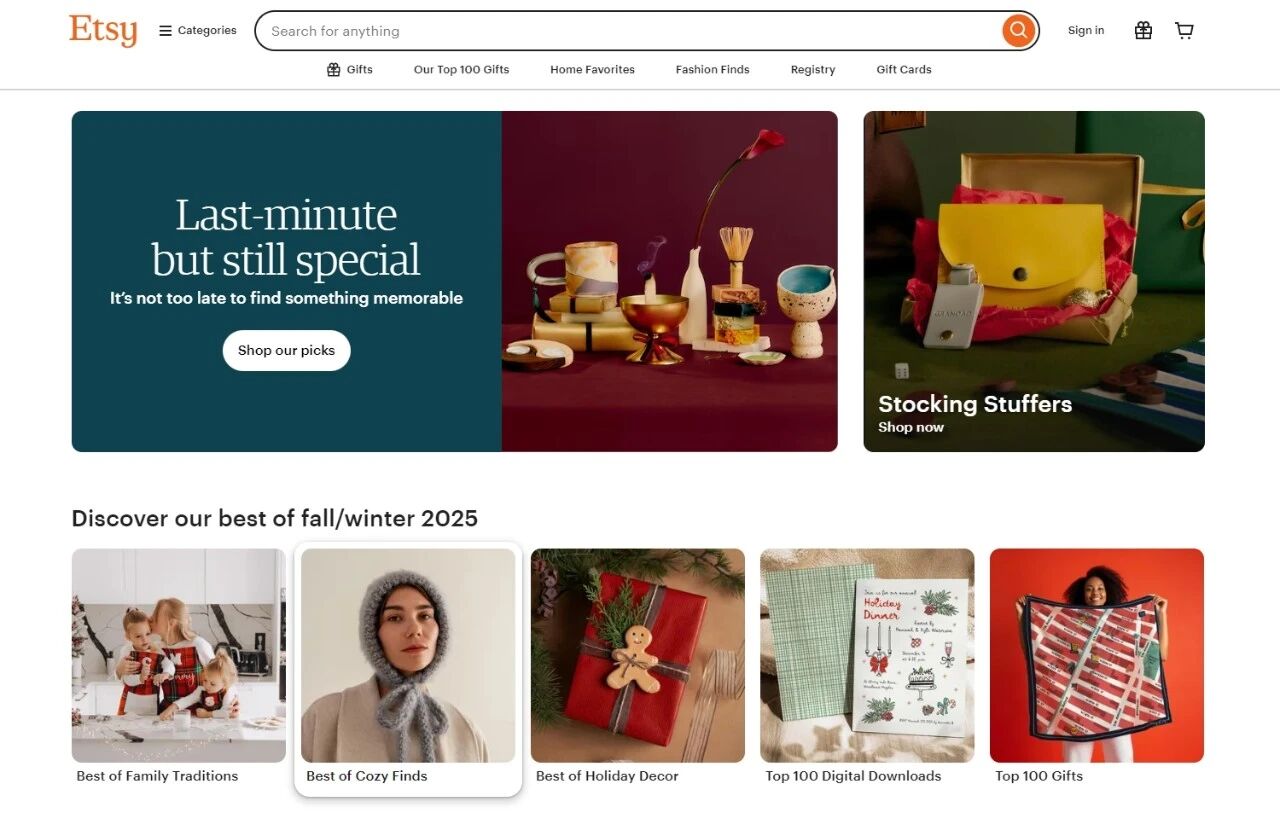Expand the Categories menu
The image size is (1280, 813).
click(198, 31)
